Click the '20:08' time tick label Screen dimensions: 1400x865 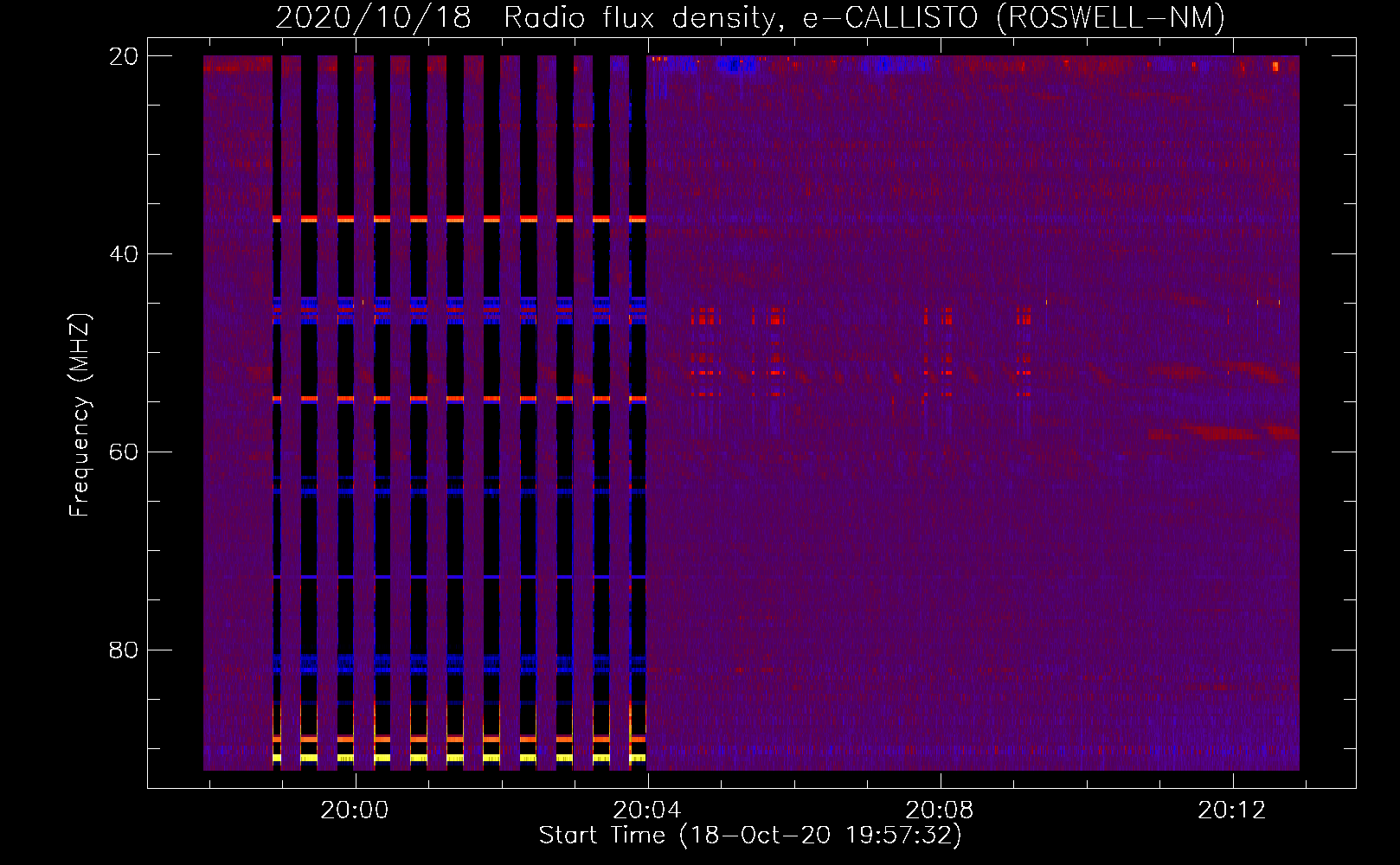[x=940, y=811]
